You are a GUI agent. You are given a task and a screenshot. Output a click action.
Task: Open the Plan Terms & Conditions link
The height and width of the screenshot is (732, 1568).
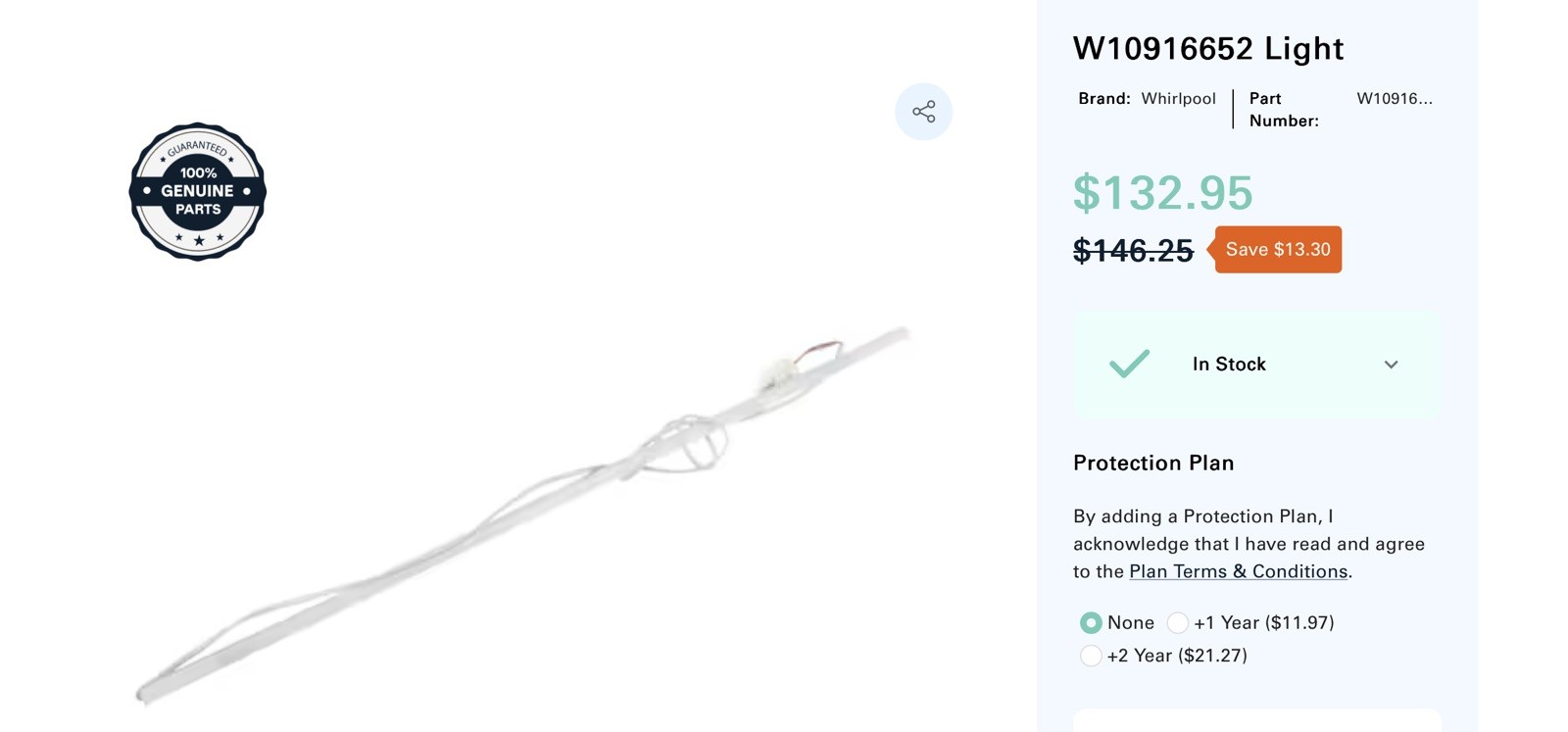point(1239,571)
